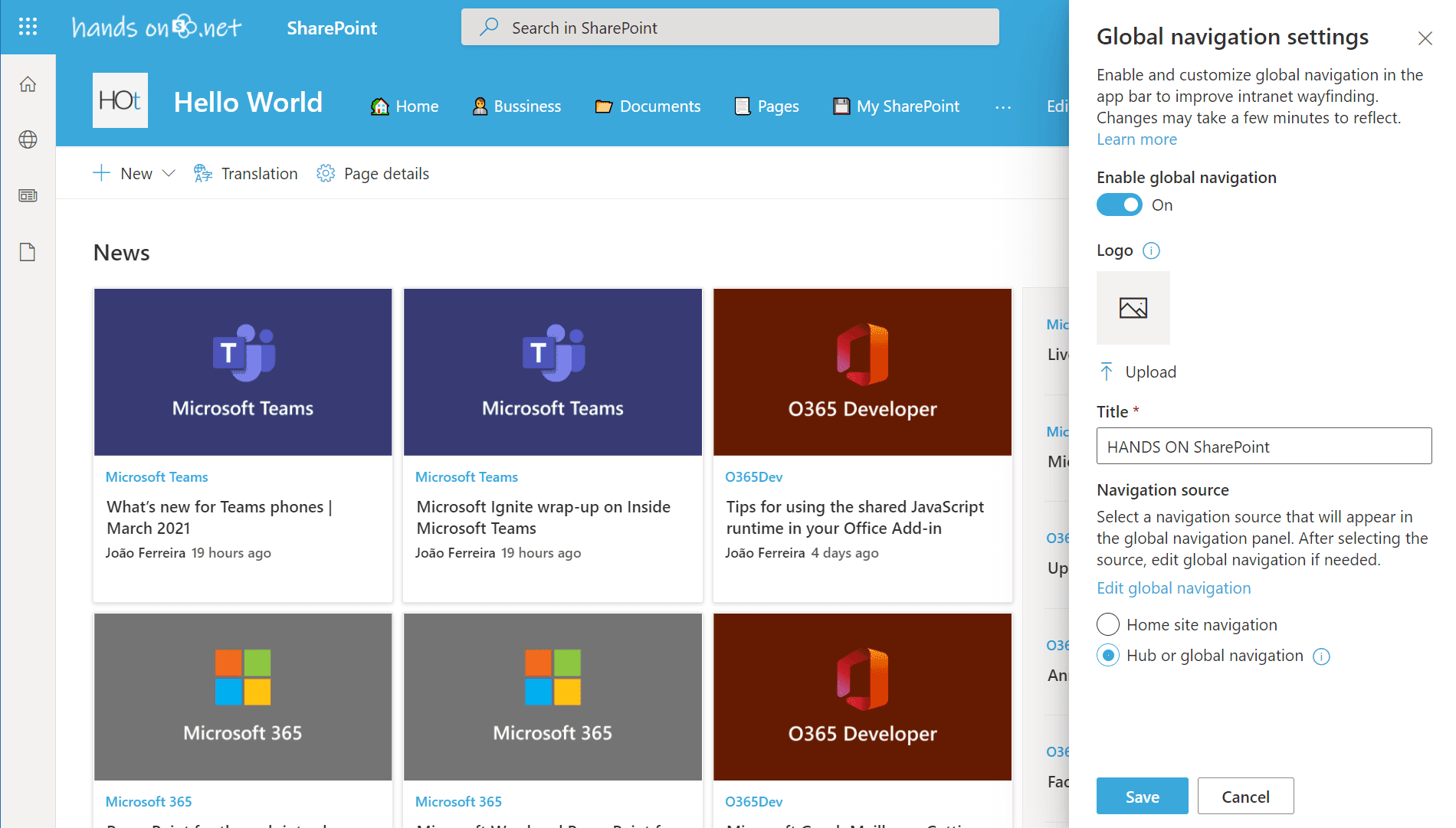Open the My files page icon
1456x828 pixels.
28,252
